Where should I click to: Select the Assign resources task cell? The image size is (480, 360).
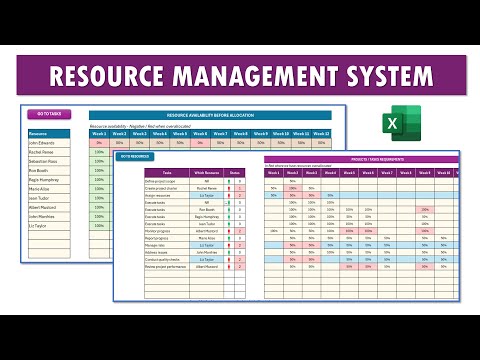[167, 196]
